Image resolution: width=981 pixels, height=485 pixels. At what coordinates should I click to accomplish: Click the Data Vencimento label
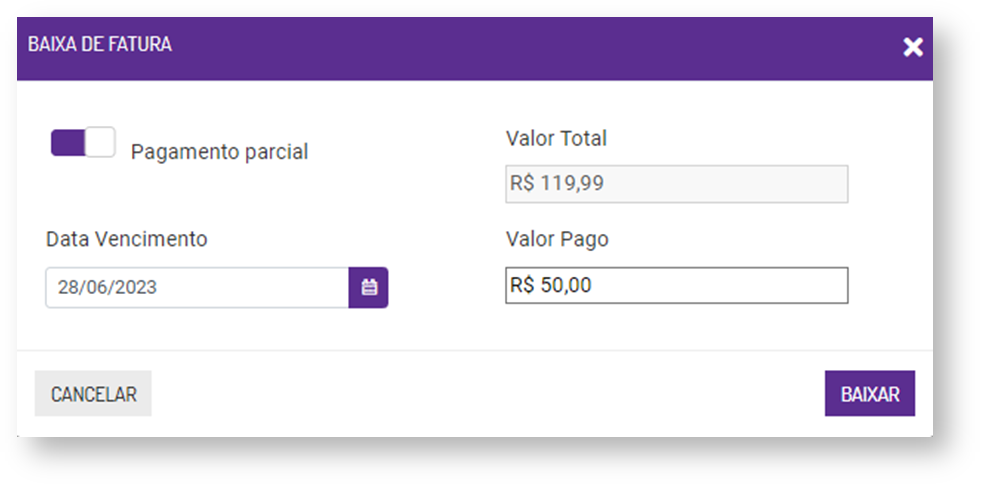coord(126,239)
